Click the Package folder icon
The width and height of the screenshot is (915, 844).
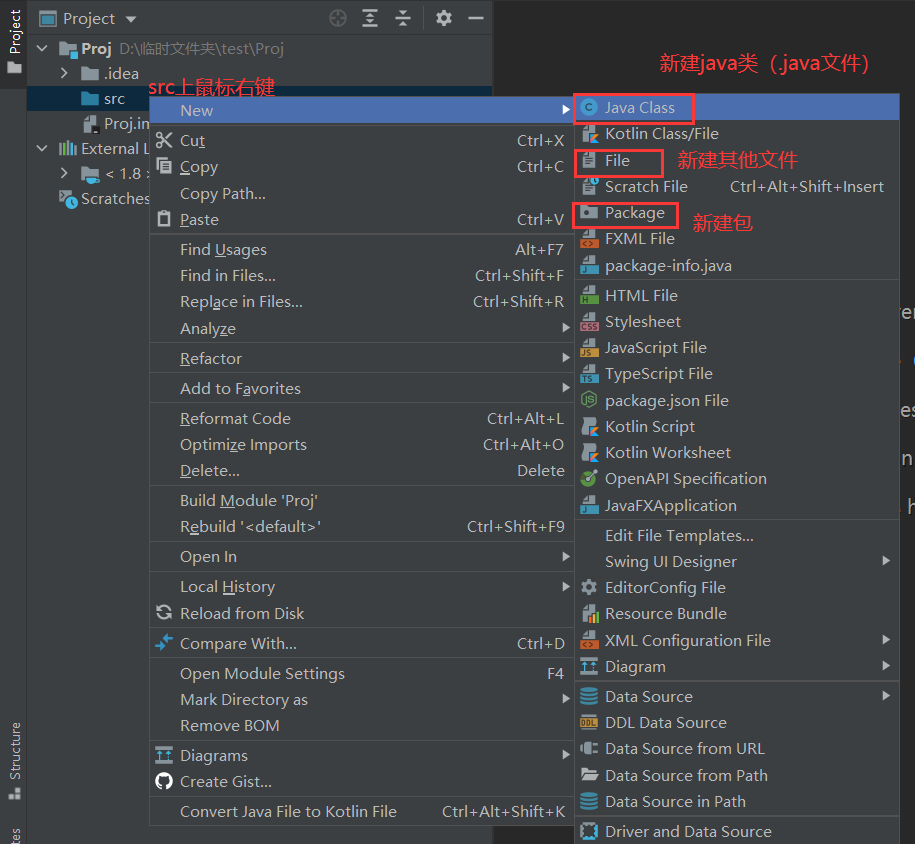pyautogui.click(x=589, y=212)
